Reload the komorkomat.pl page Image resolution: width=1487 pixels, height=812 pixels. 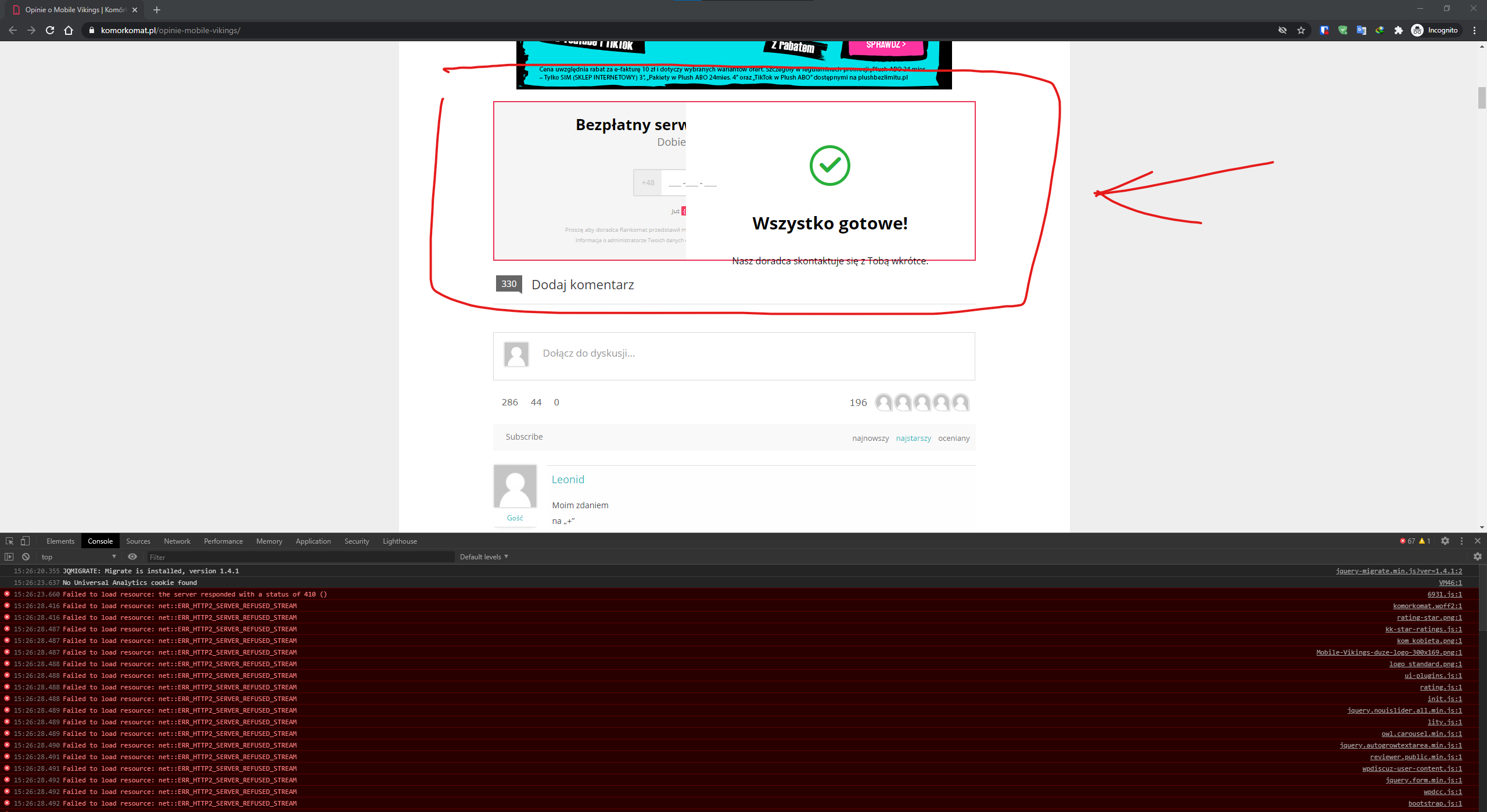tap(49, 30)
